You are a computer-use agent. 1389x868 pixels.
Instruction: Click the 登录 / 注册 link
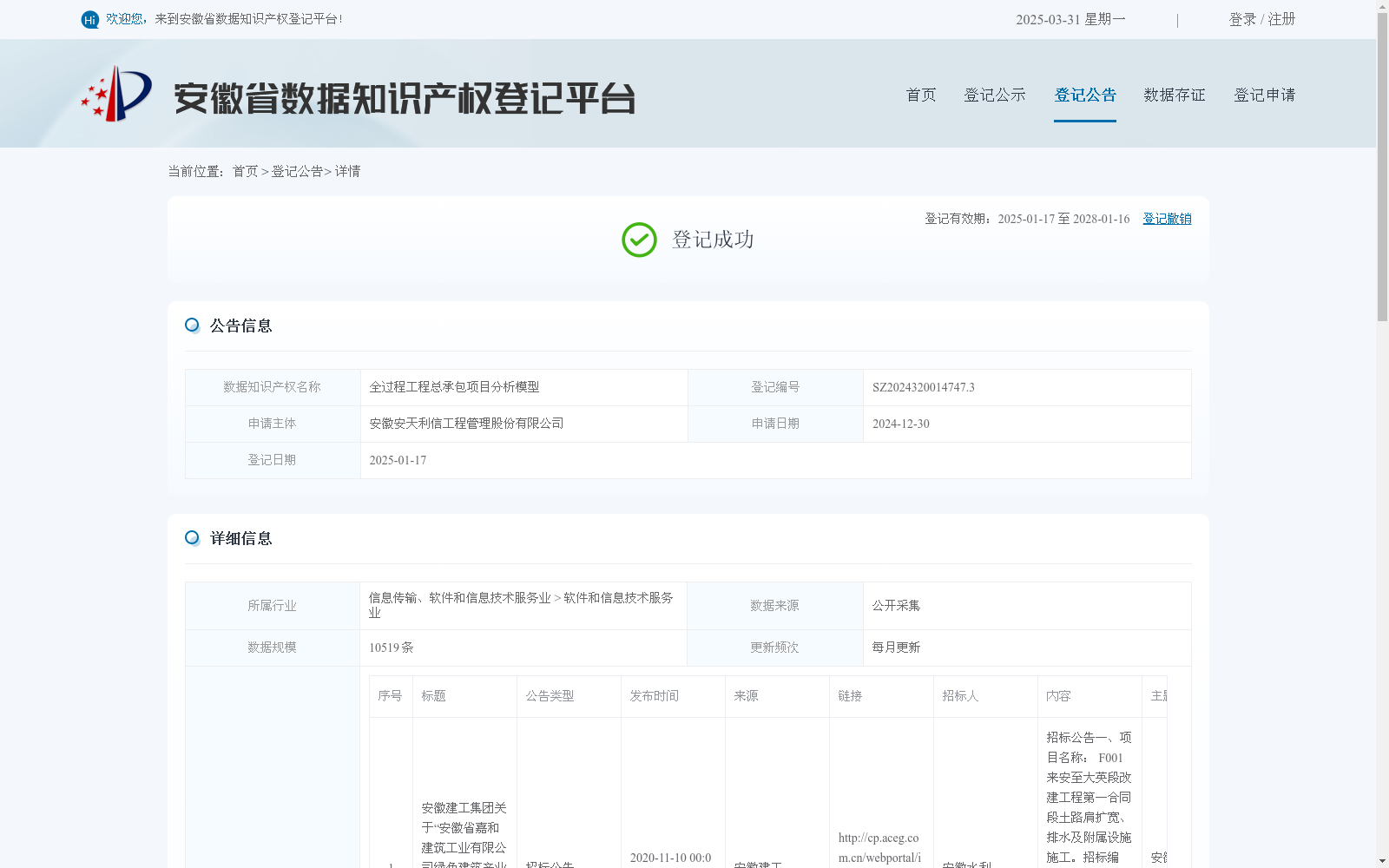[x=1262, y=19]
